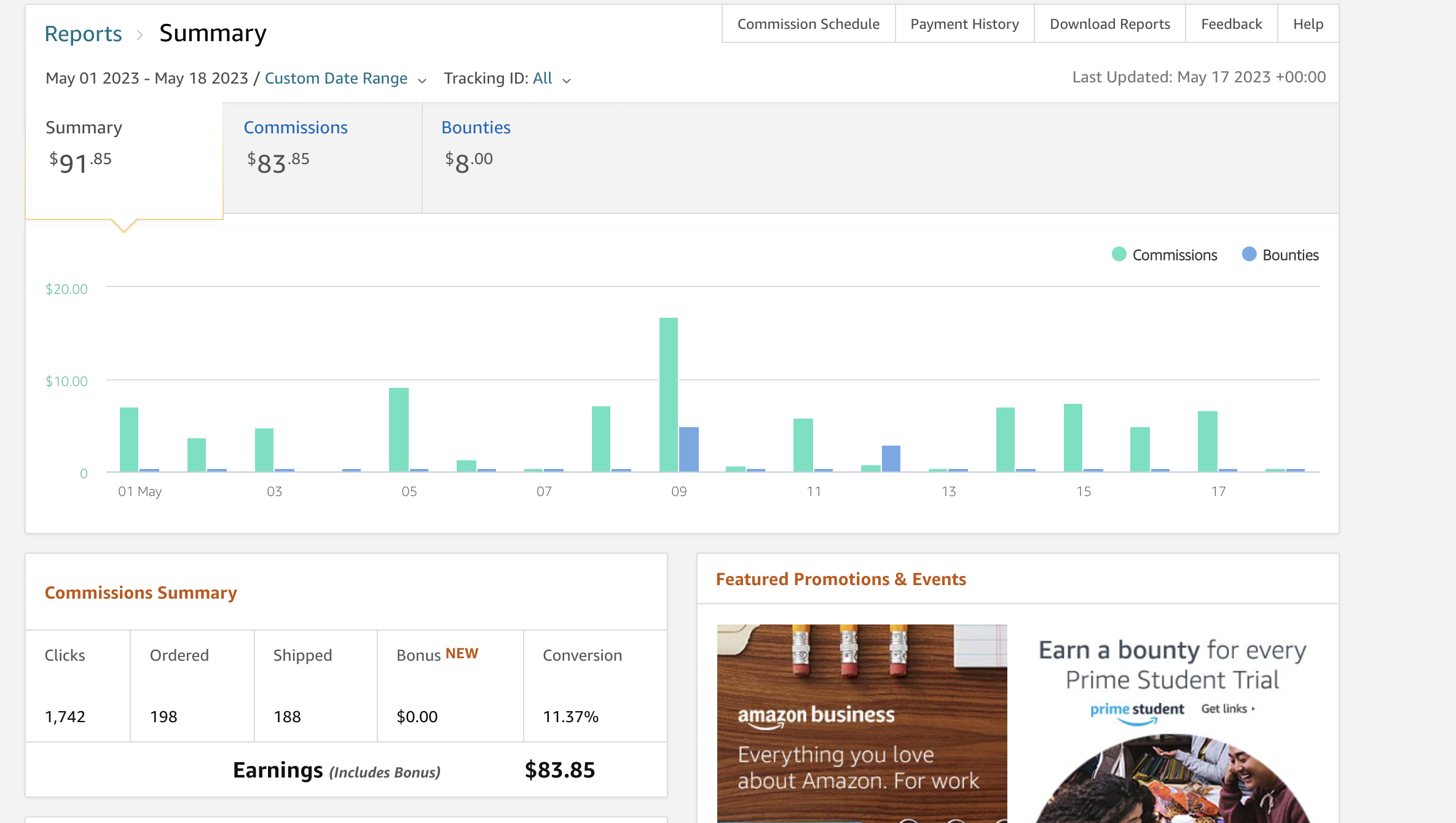The width and height of the screenshot is (1456, 823).
Task: Click the Prime Student Trial photo
Action: (x=1173, y=779)
